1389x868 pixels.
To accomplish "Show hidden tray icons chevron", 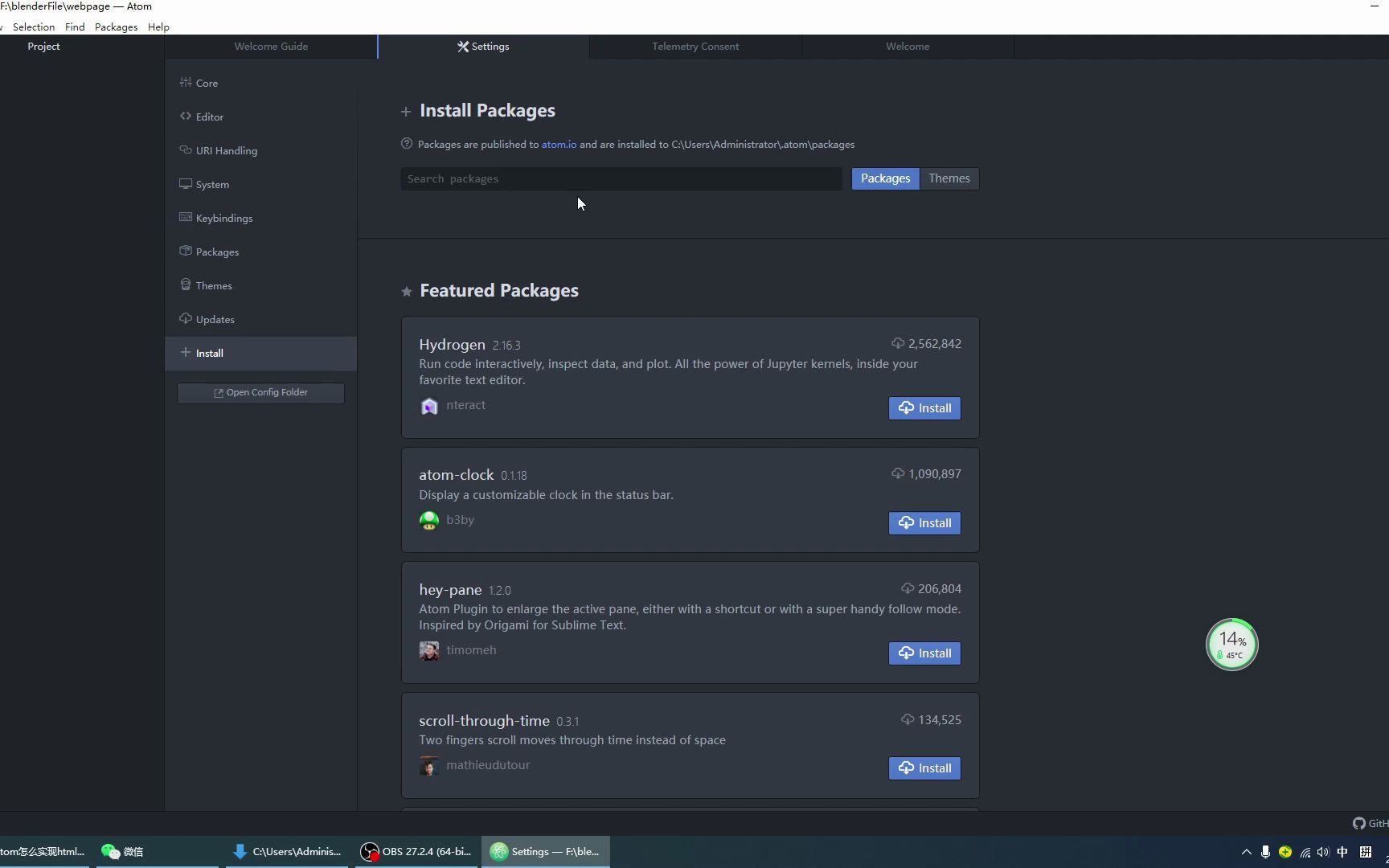I will click(x=1247, y=852).
